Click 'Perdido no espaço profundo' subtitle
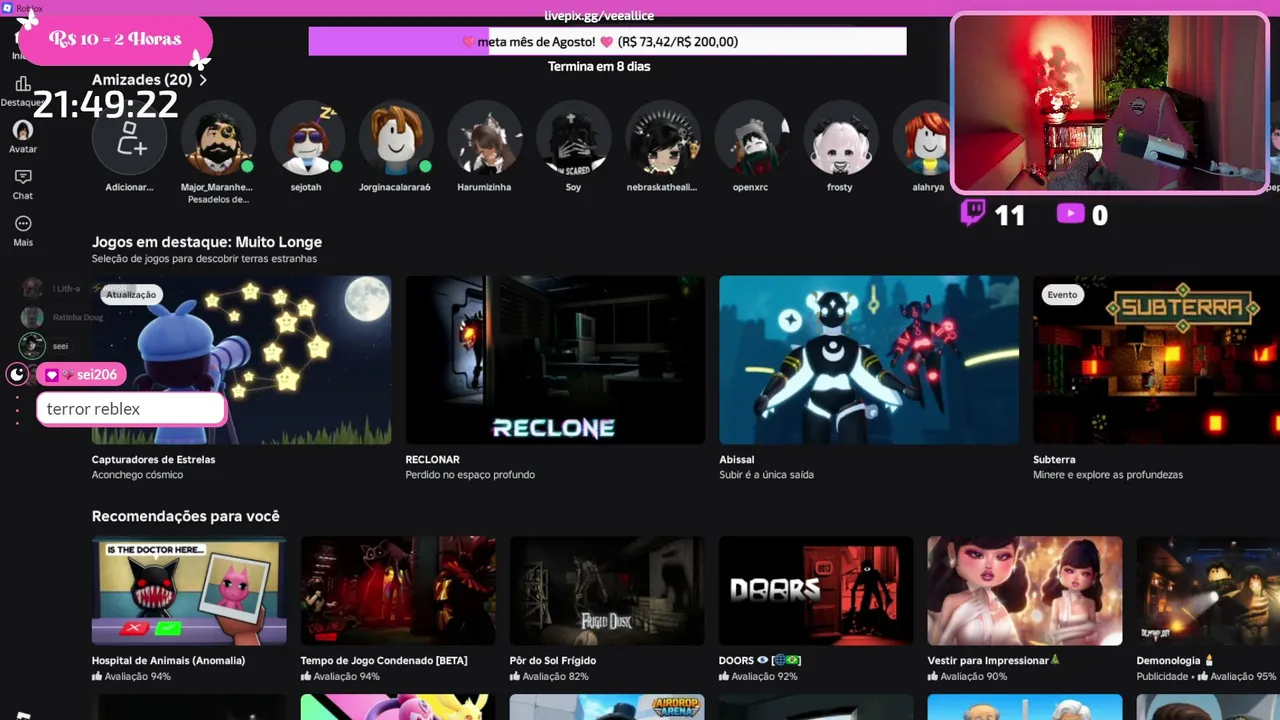This screenshot has width=1280, height=720. tap(470, 475)
